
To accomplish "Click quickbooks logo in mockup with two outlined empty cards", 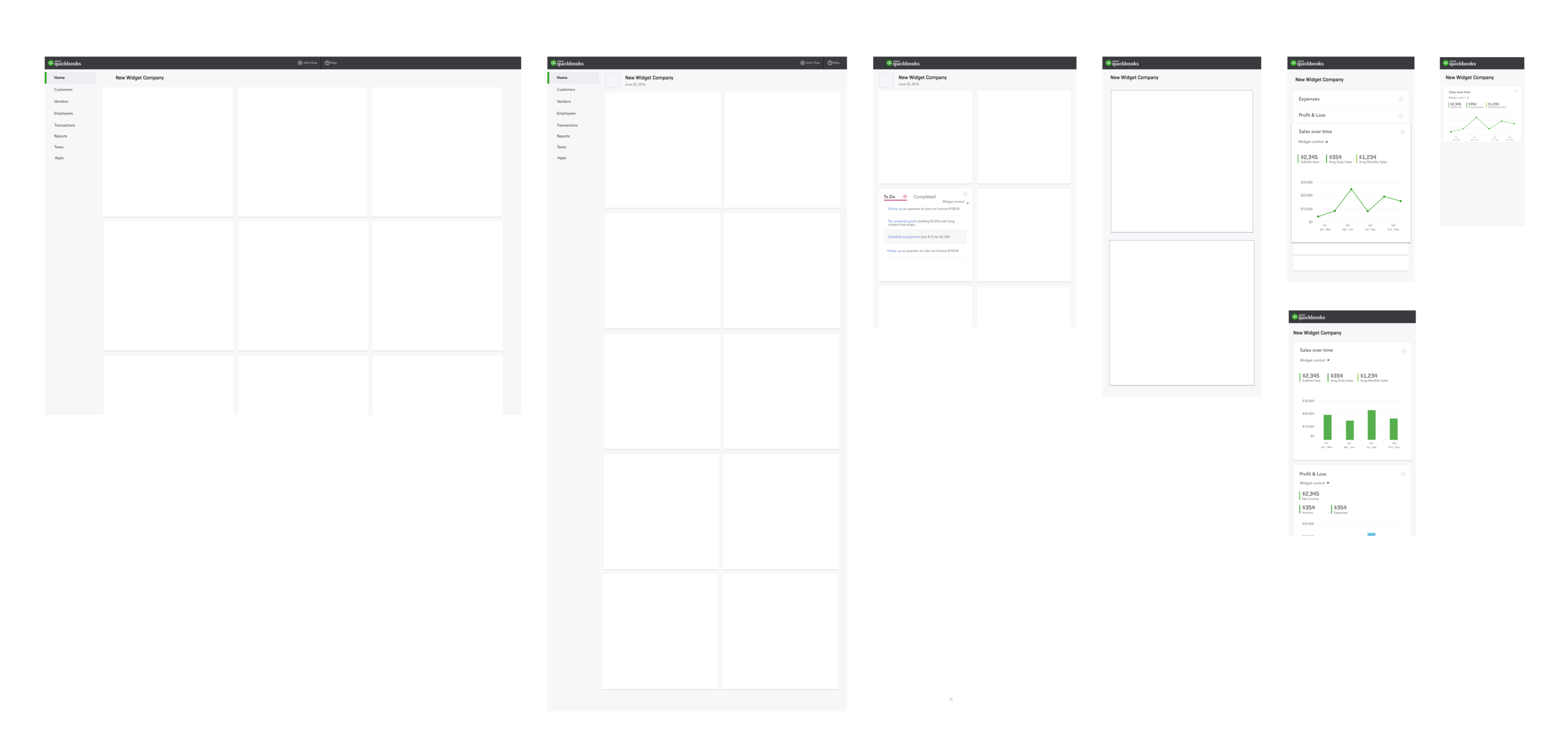I will pos(1122,63).
